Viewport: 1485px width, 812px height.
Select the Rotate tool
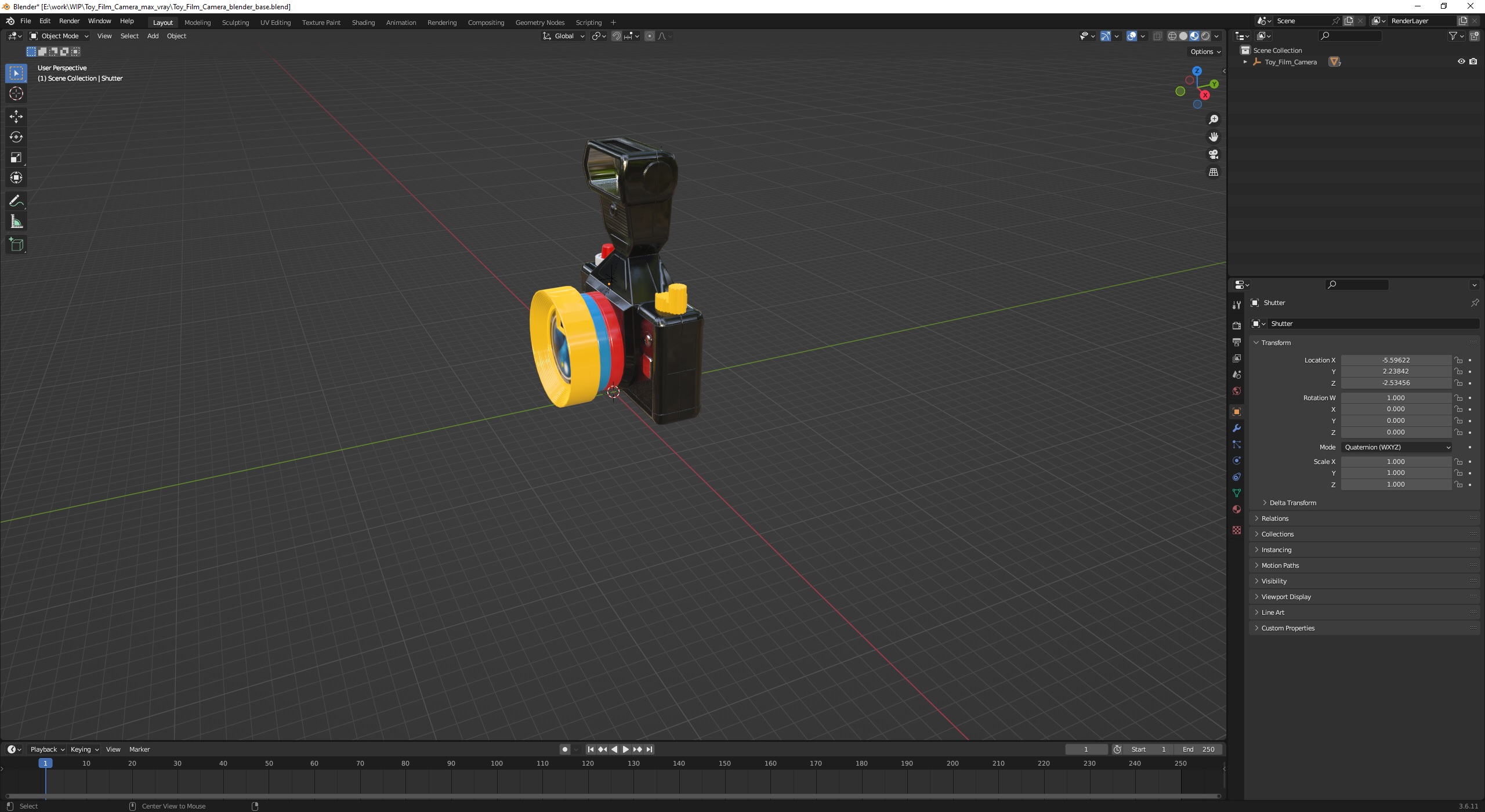(16, 137)
